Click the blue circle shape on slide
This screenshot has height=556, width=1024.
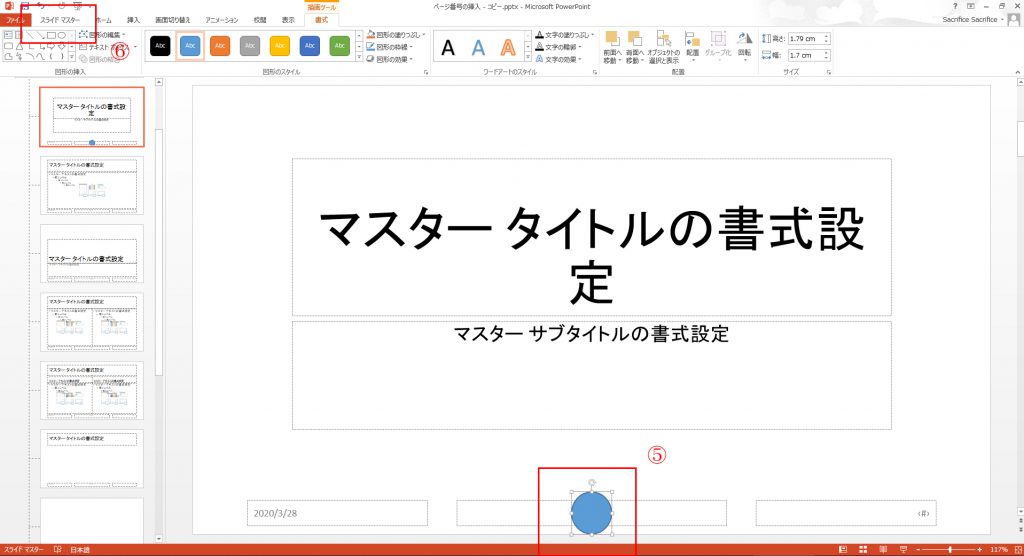[x=592, y=514]
